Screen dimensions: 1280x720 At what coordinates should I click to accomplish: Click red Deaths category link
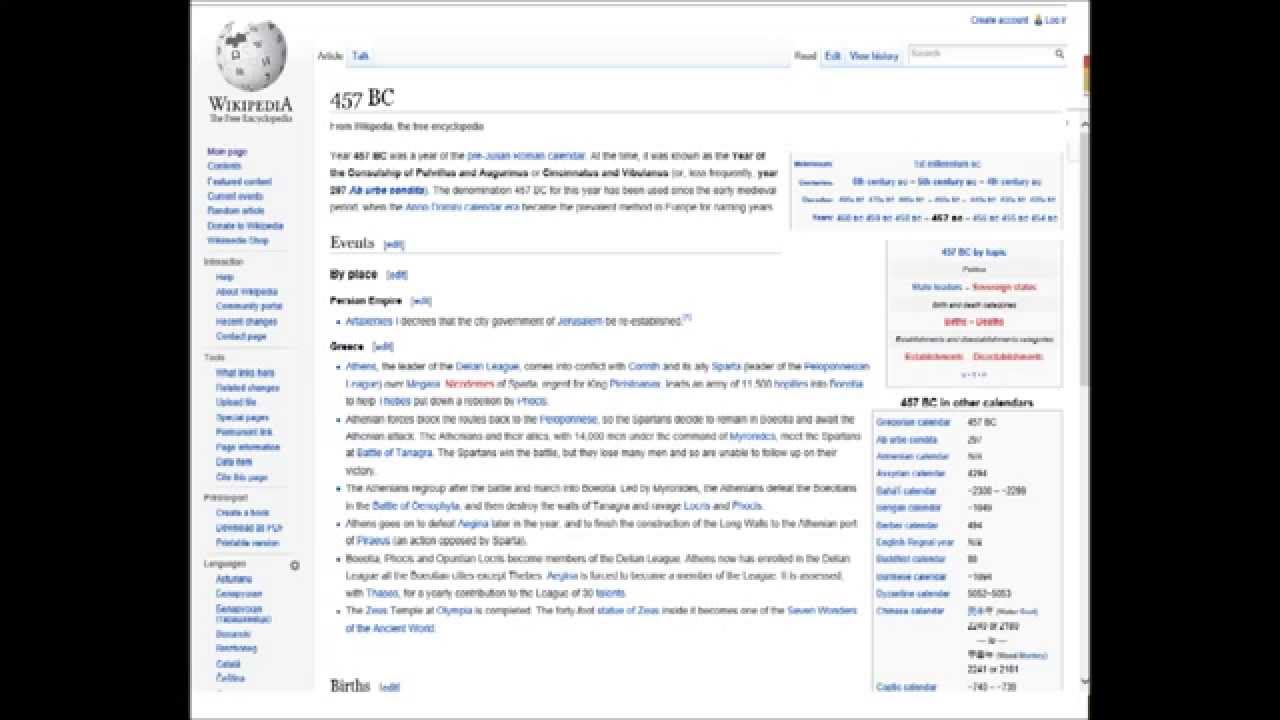(x=990, y=322)
